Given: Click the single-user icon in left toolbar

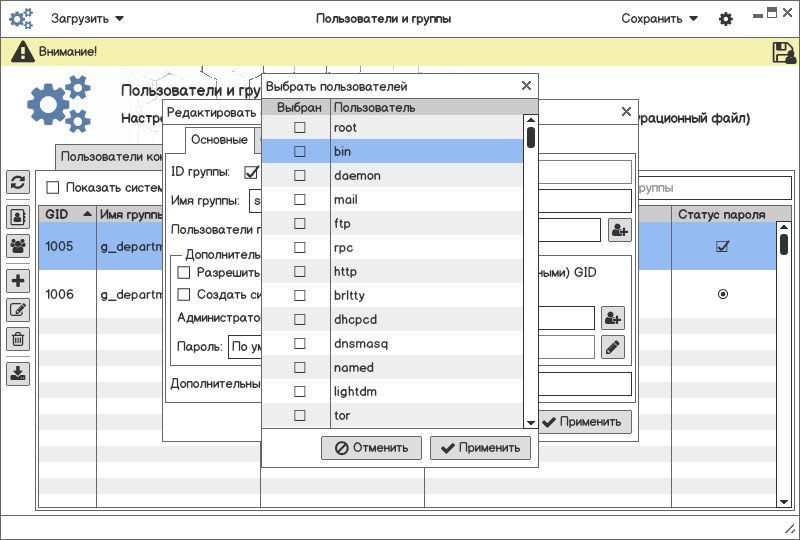Looking at the screenshot, I should [18, 216].
